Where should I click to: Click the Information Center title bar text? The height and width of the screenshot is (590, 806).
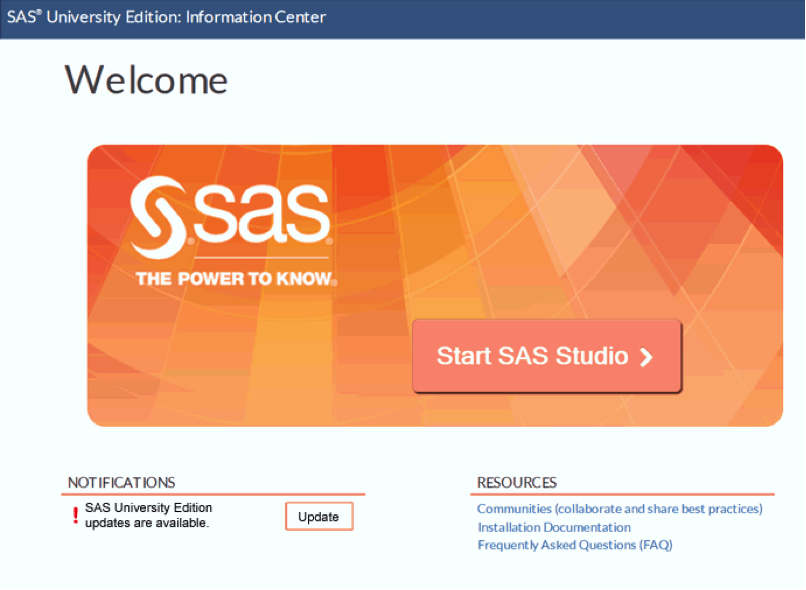pos(166,17)
